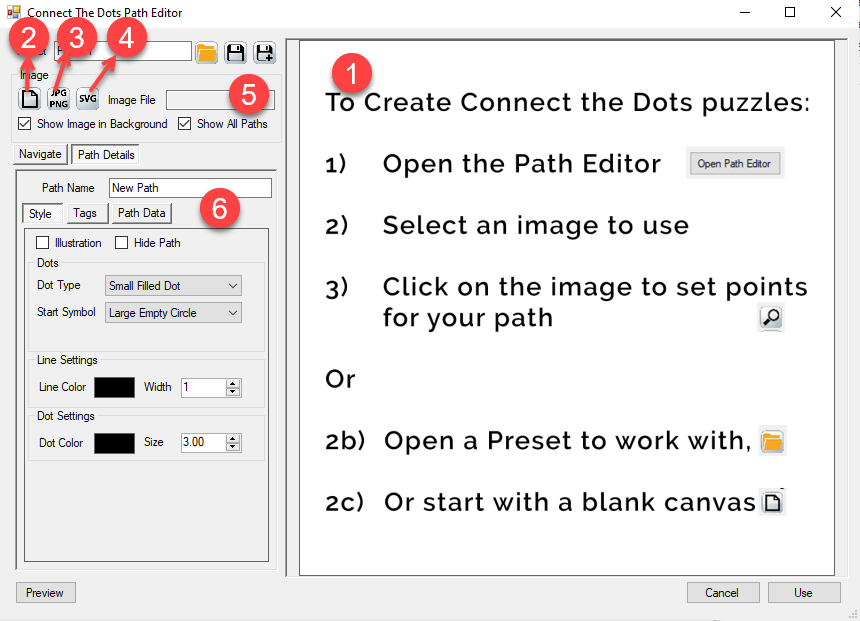Screen dimensions: 860x621
Task: Pick a new Line Color swatch
Action: click(x=115, y=387)
